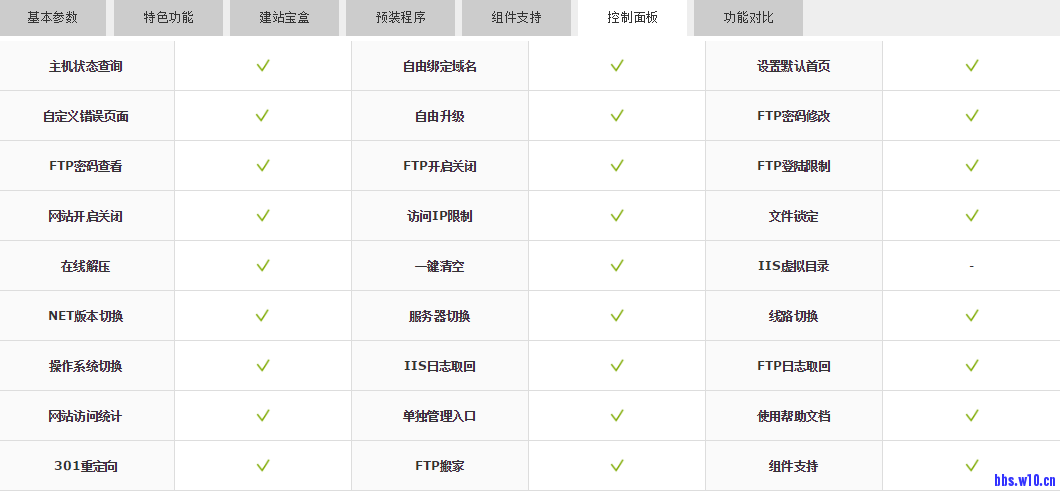Go to the 组件支持 tab

point(516,17)
